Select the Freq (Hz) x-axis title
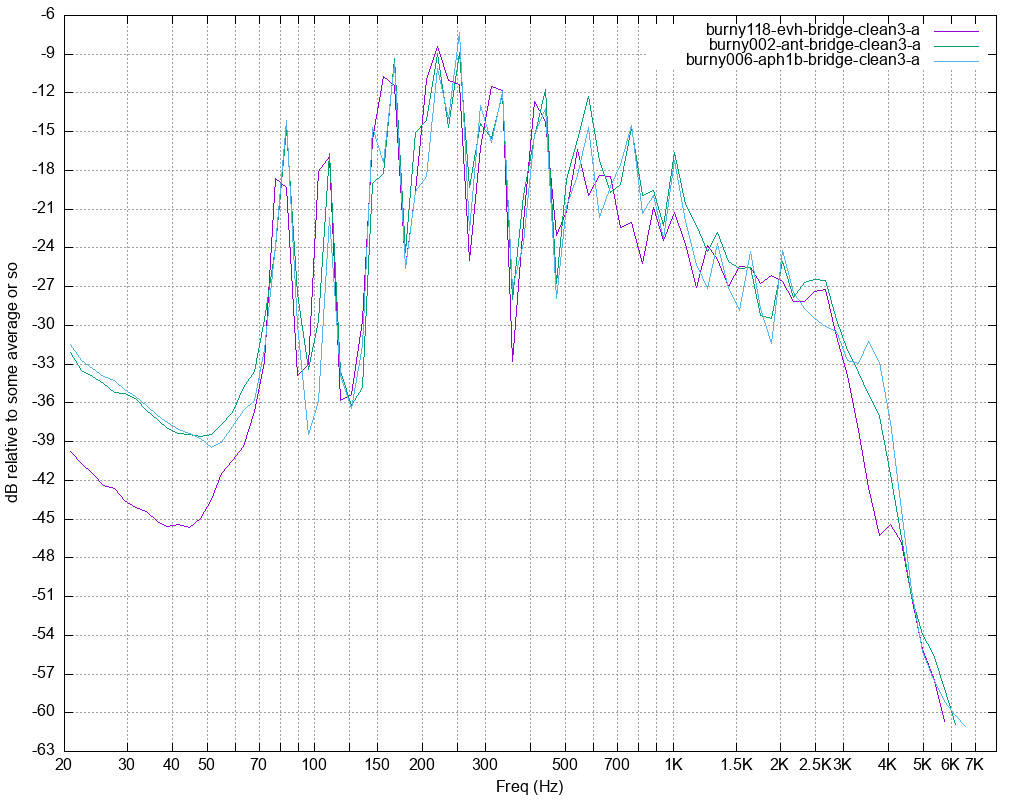This screenshot has width=1024, height=800. tap(530, 786)
